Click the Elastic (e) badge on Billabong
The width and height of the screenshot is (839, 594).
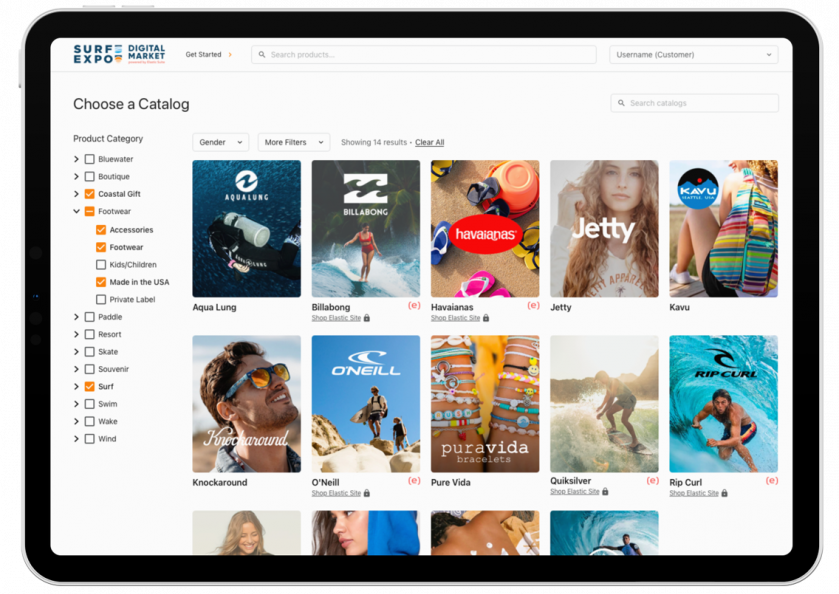[x=414, y=306]
